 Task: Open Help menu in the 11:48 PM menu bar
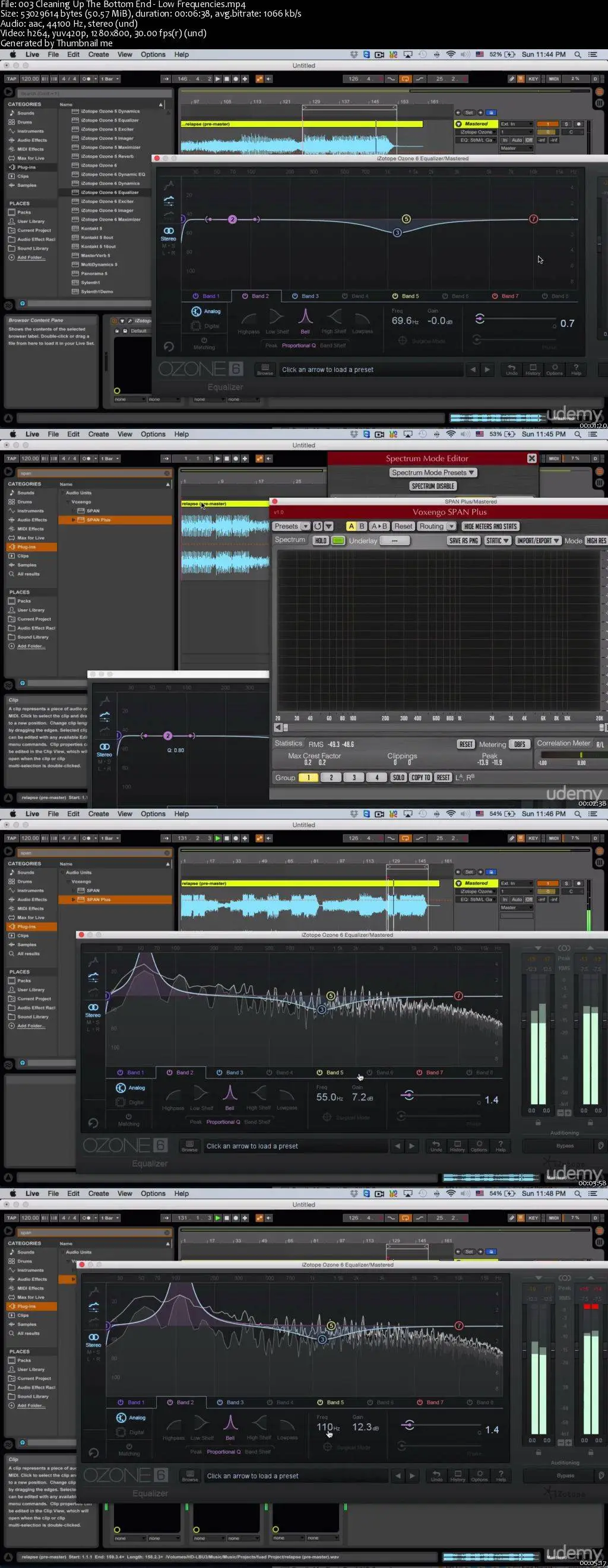[x=182, y=1194]
